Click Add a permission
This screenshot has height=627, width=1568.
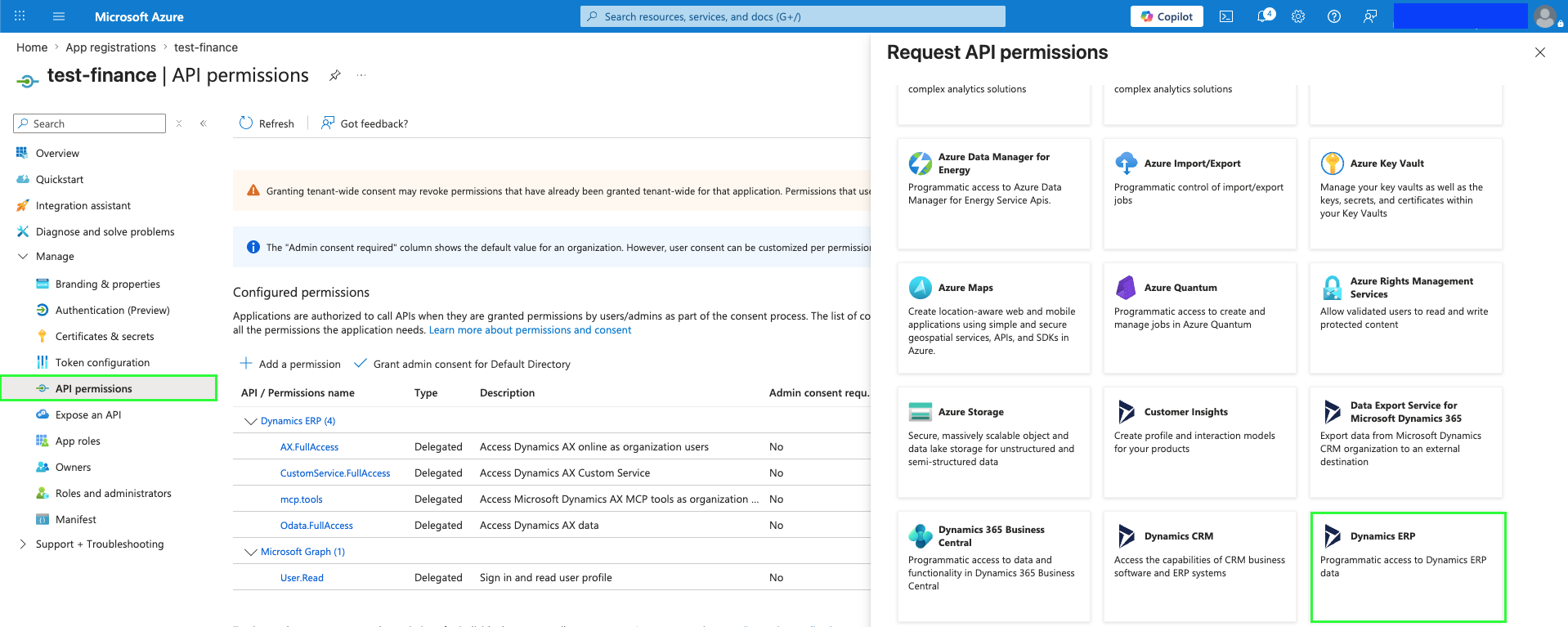[290, 364]
